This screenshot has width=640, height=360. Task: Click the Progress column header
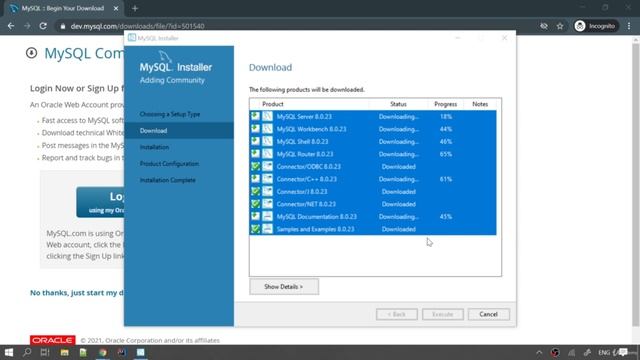[x=446, y=104]
